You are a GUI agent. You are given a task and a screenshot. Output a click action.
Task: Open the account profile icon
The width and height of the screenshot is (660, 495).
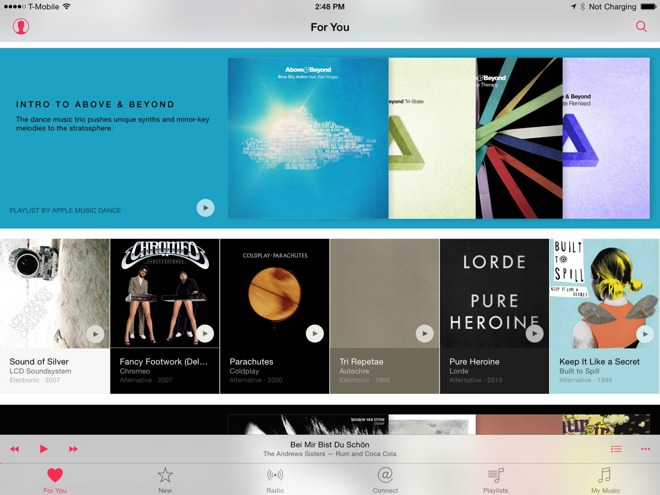click(x=21, y=26)
